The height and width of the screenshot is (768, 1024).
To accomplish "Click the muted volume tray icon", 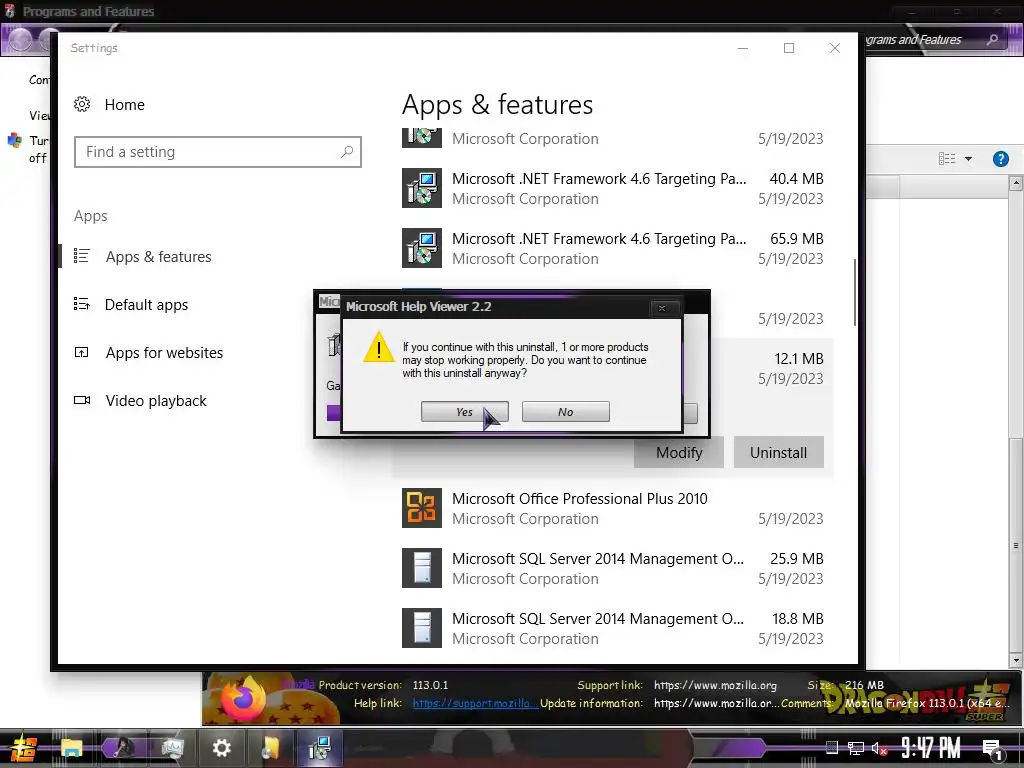I will coord(879,748).
